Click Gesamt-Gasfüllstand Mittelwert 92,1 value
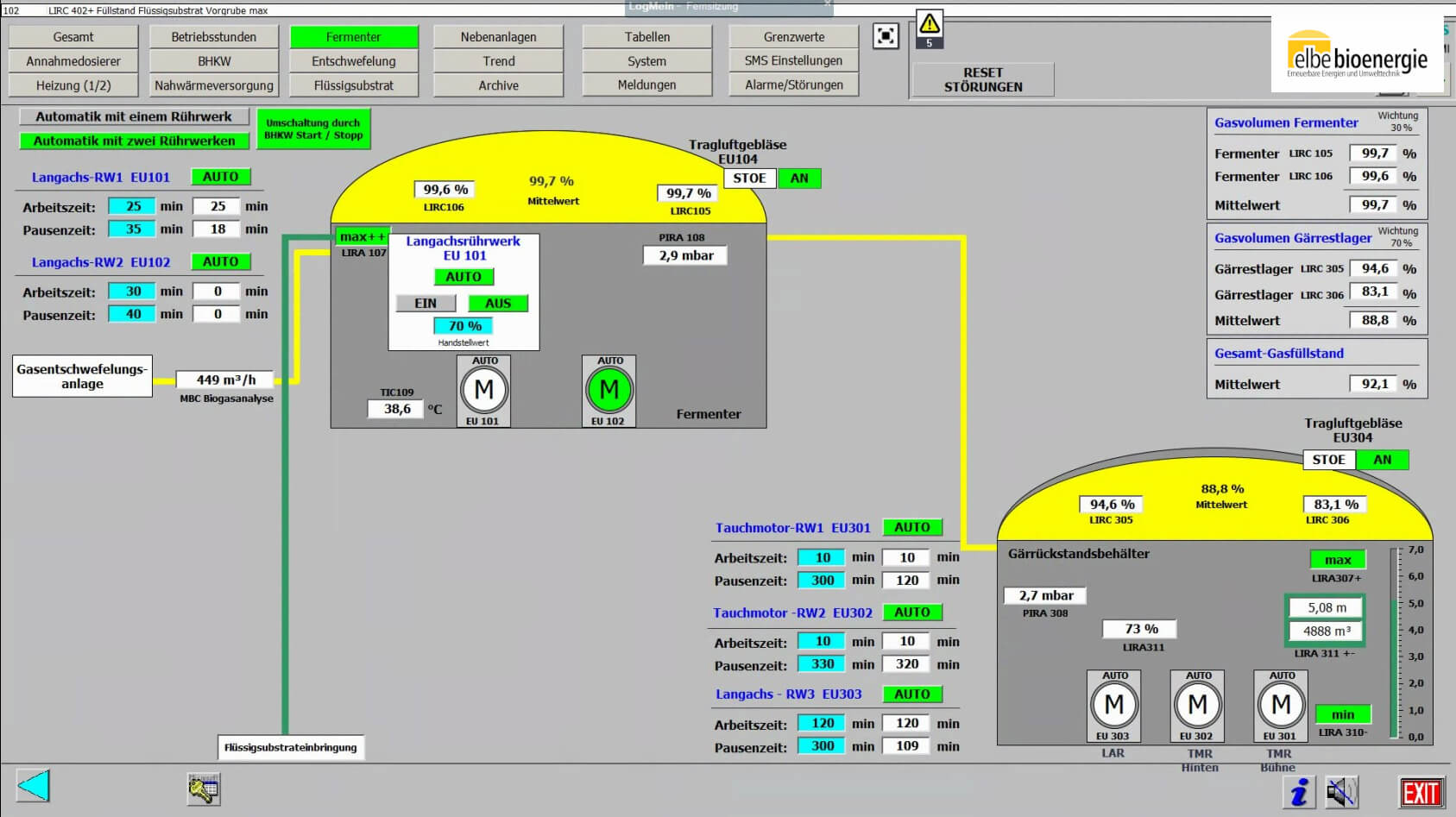 click(x=1374, y=384)
